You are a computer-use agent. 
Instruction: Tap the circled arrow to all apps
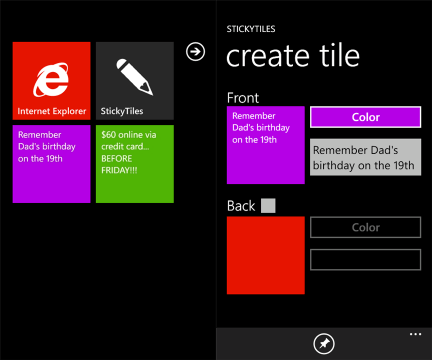[195, 52]
